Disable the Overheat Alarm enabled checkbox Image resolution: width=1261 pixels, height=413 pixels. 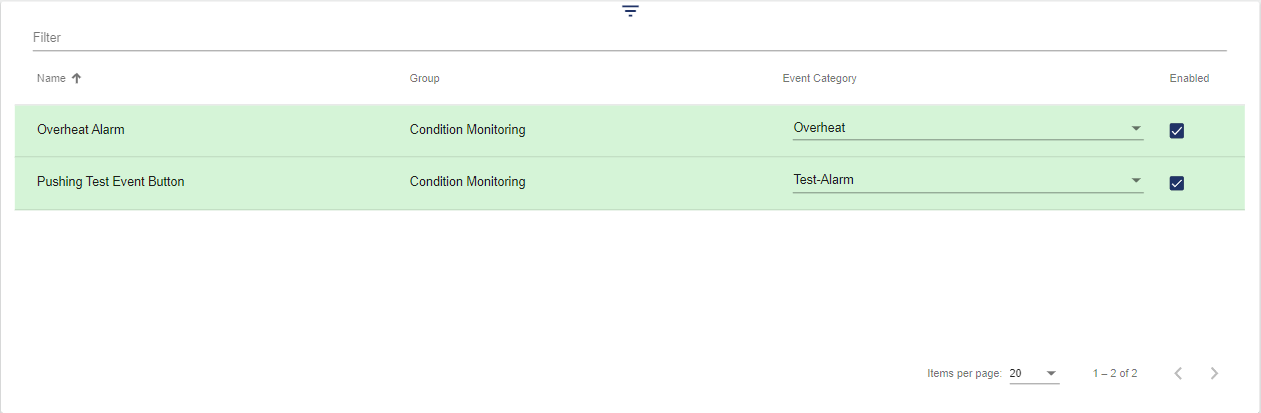point(1177,131)
